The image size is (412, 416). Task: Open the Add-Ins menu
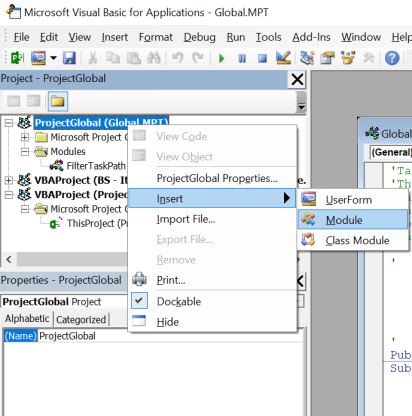[311, 37]
